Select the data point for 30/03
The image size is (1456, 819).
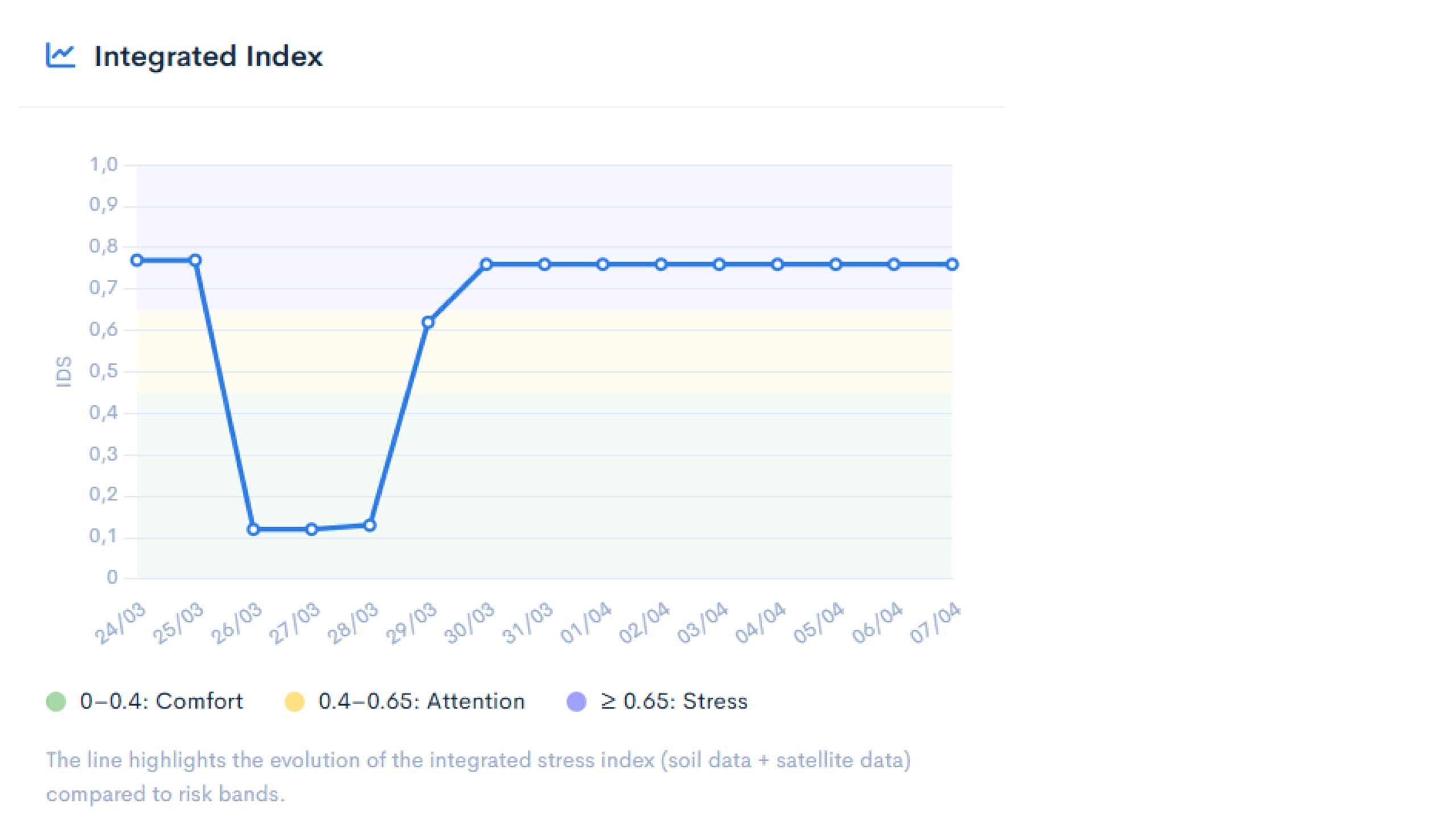[486, 264]
